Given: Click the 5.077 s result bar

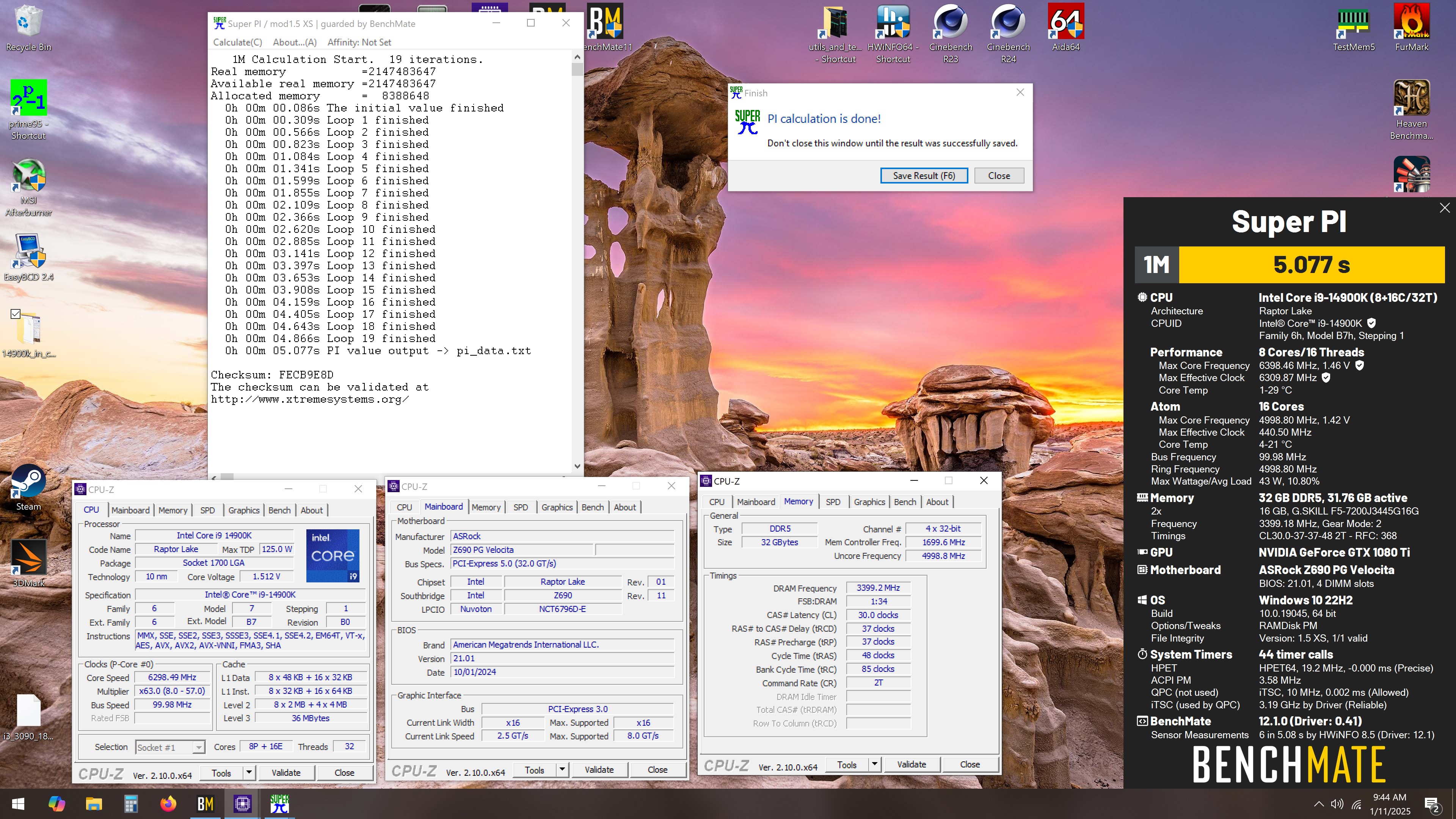Looking at the screenshot, I should (x=1311, y=265).
